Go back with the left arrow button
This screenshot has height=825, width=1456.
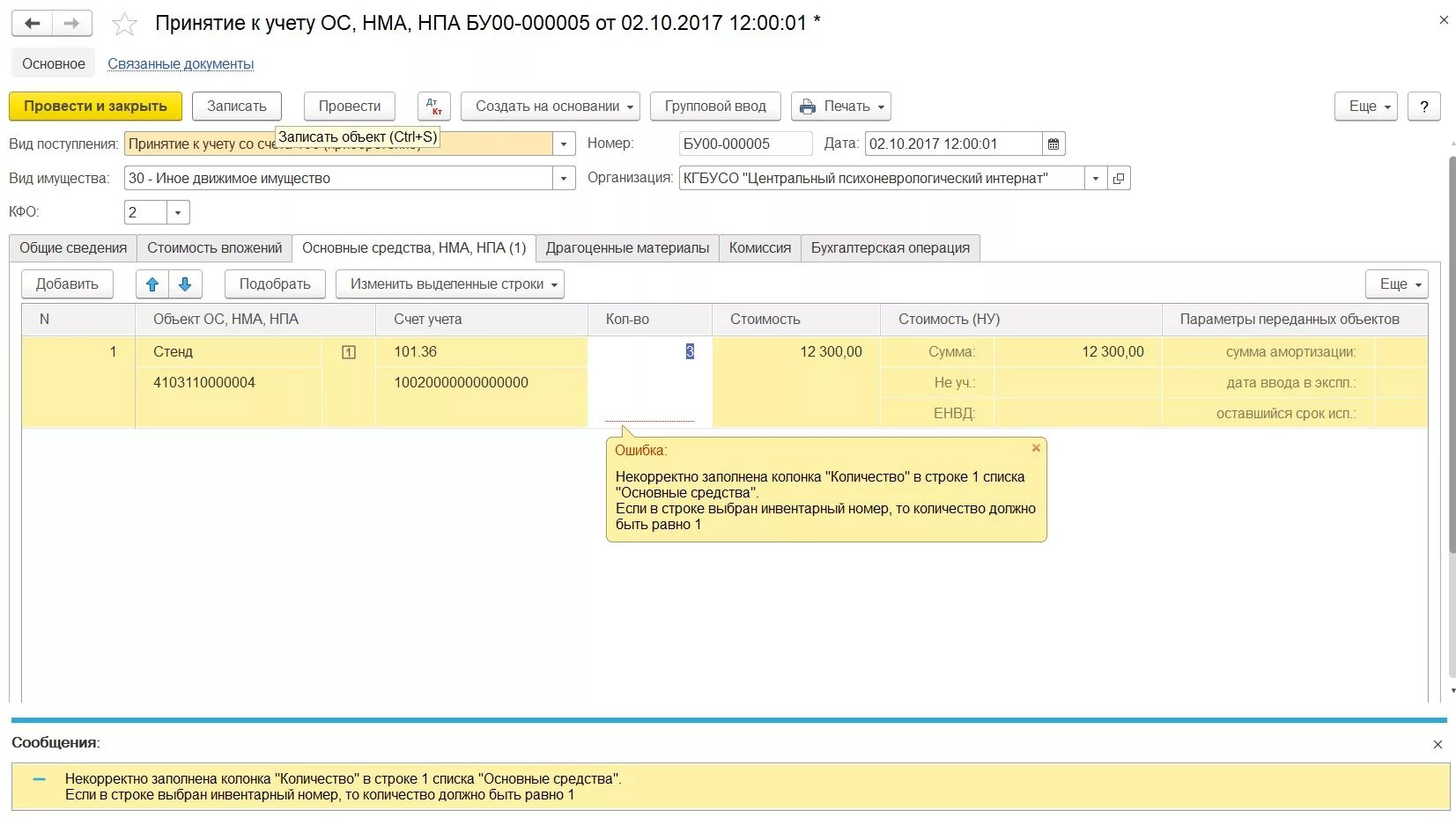tap(32, 23)
